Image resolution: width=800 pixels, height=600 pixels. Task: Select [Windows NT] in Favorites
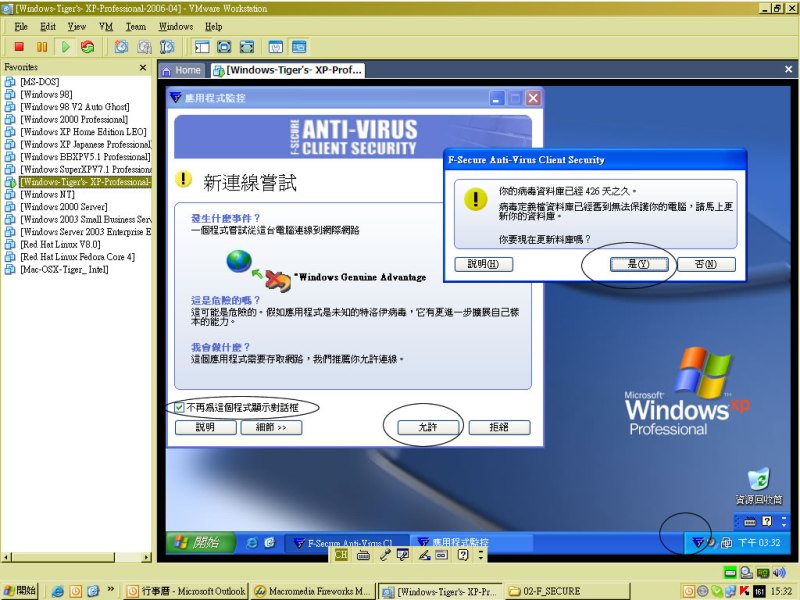click(x=47, y=194)
